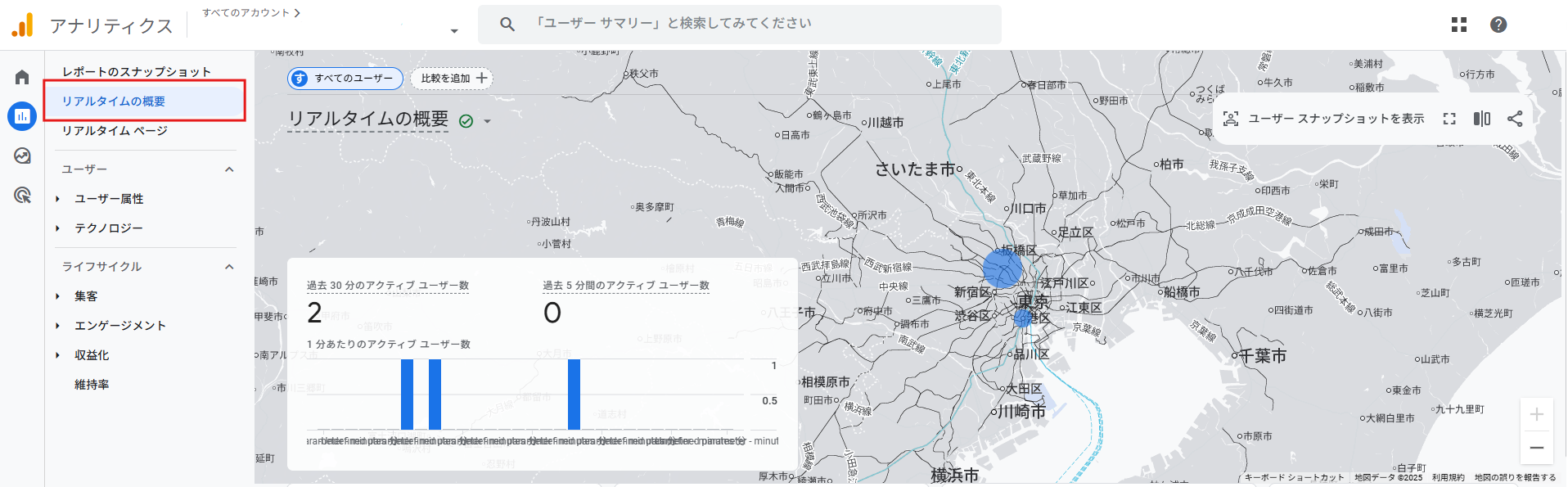Click ユーザー スナップショットを表示 button

coord(1323,119)
